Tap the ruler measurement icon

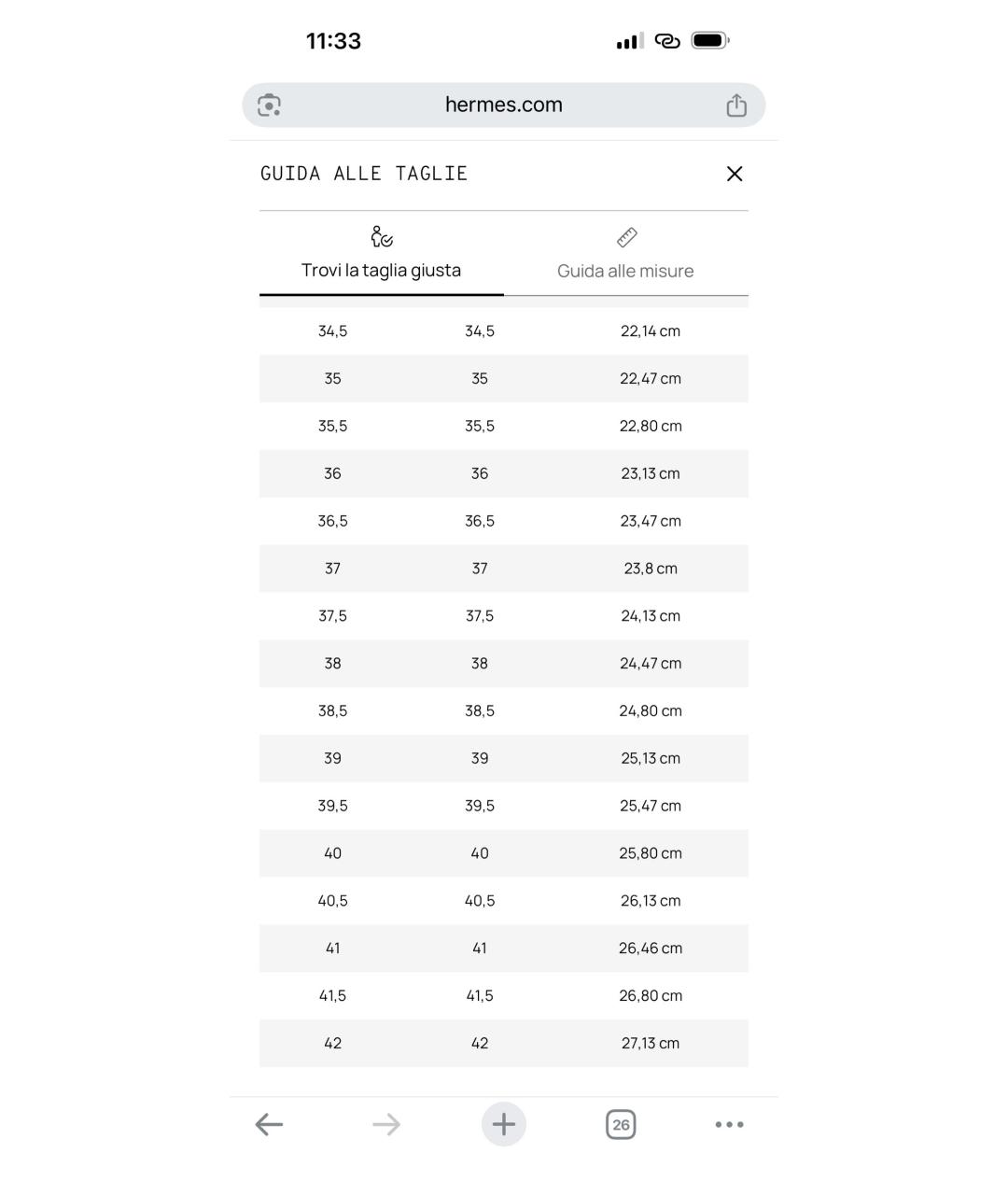(627, 237)
